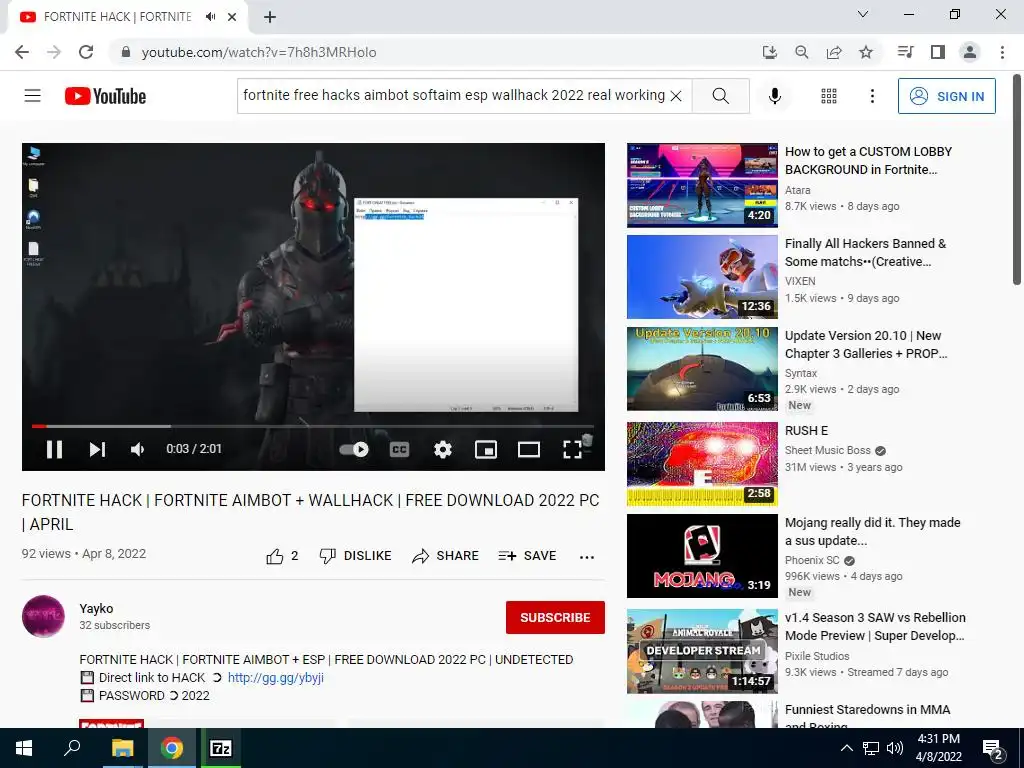1024x768 pixels.
Task: Open YouTube settings three-dot menu
Action: coord(872,96)
